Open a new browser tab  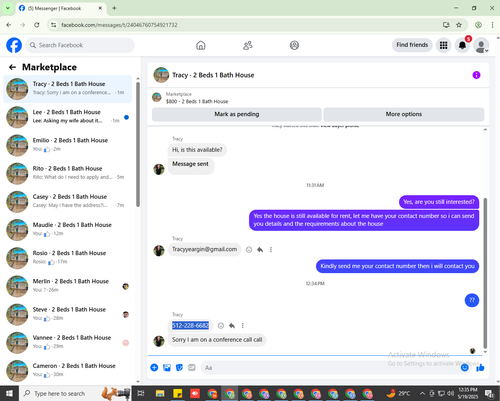[x=114, y=8]
